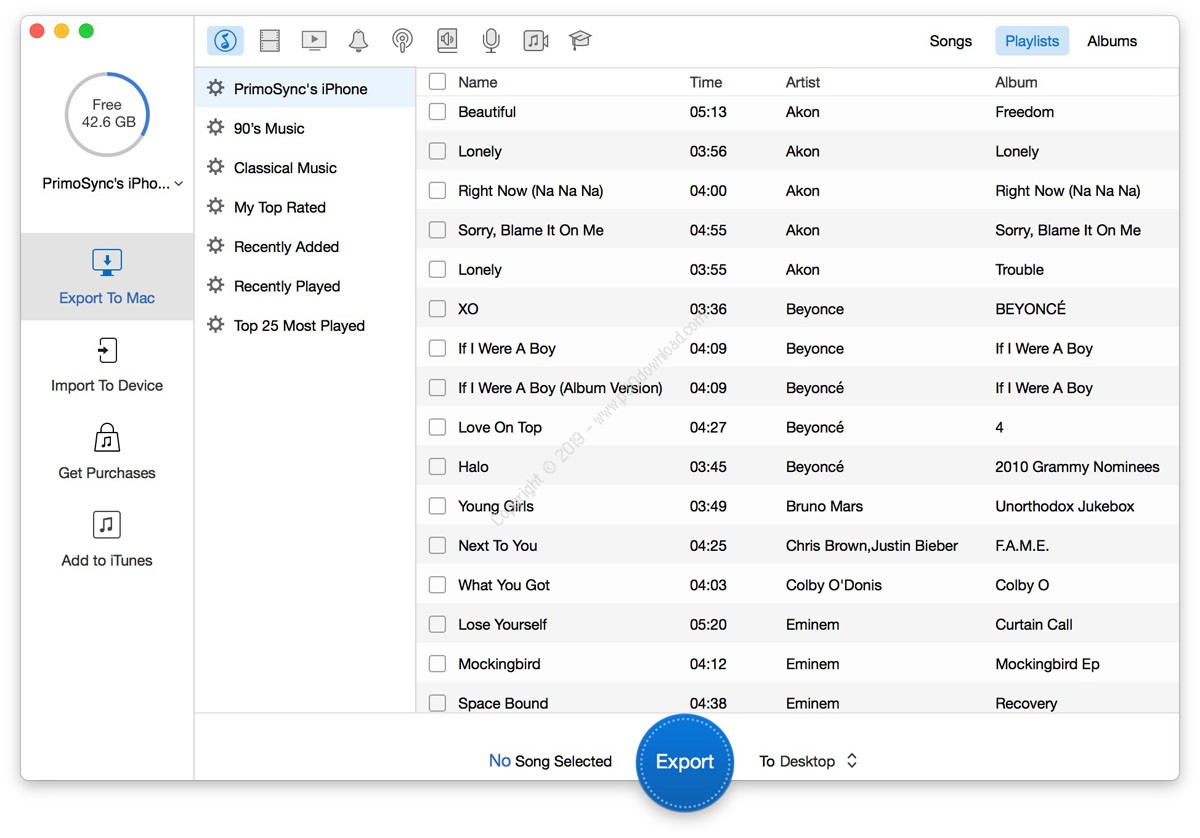The width and height of the screenshot is (1200, 838).
Task: Check the box for Mockingbird
Action: (437, 664)
